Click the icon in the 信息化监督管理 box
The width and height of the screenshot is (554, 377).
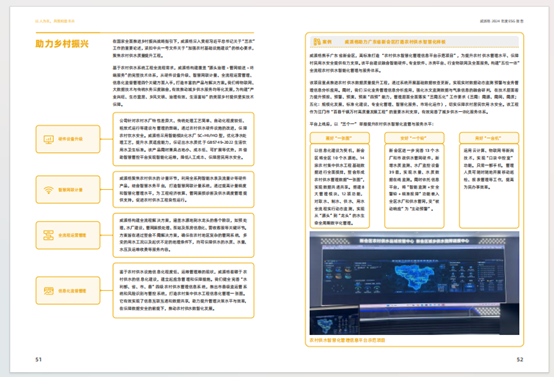point(48,291)
